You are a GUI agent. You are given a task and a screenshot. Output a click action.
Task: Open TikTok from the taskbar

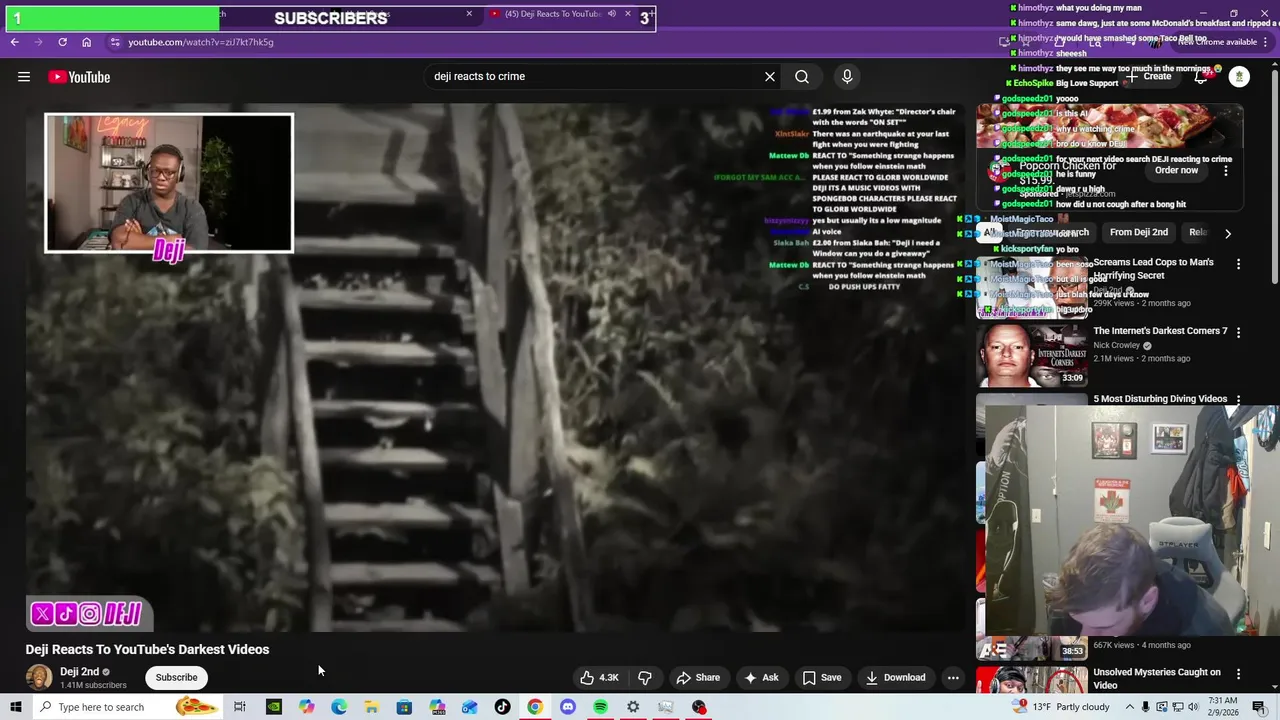pyautogui.click(x=502, y=707)
